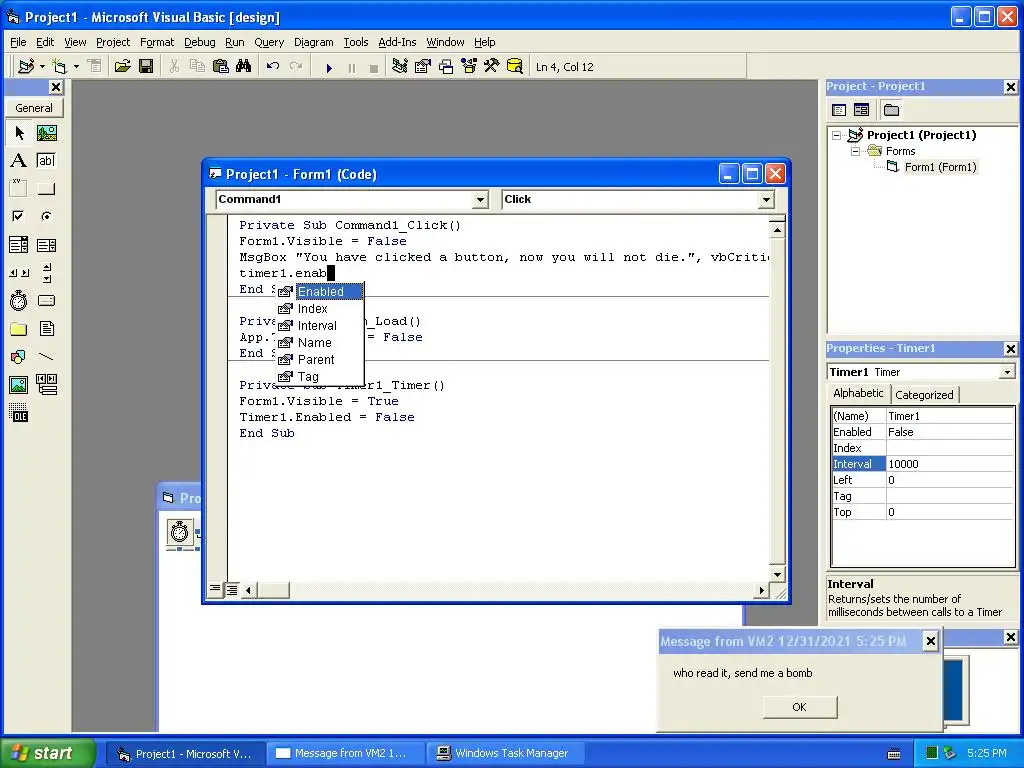This screenshot has height=768, width=1024.
Task: Select the HScrollBar control tool
Action: tap(19, 272)
